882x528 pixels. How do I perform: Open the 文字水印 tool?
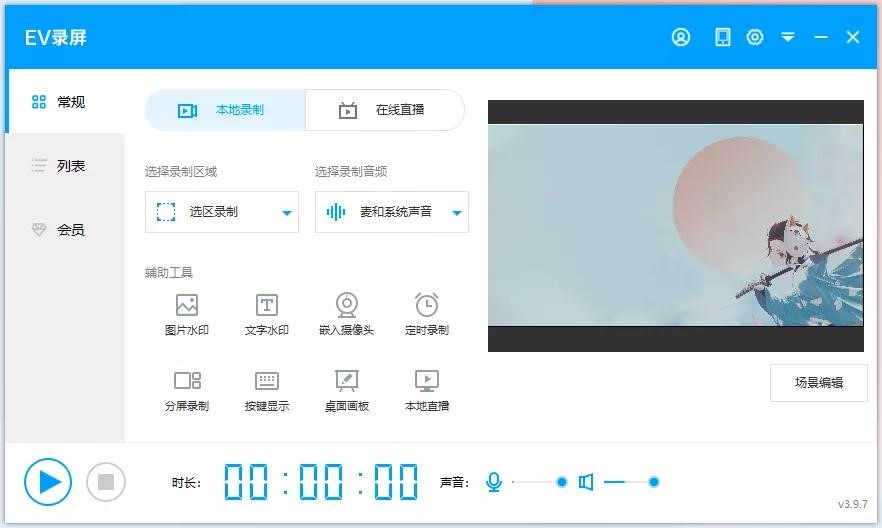267,315
